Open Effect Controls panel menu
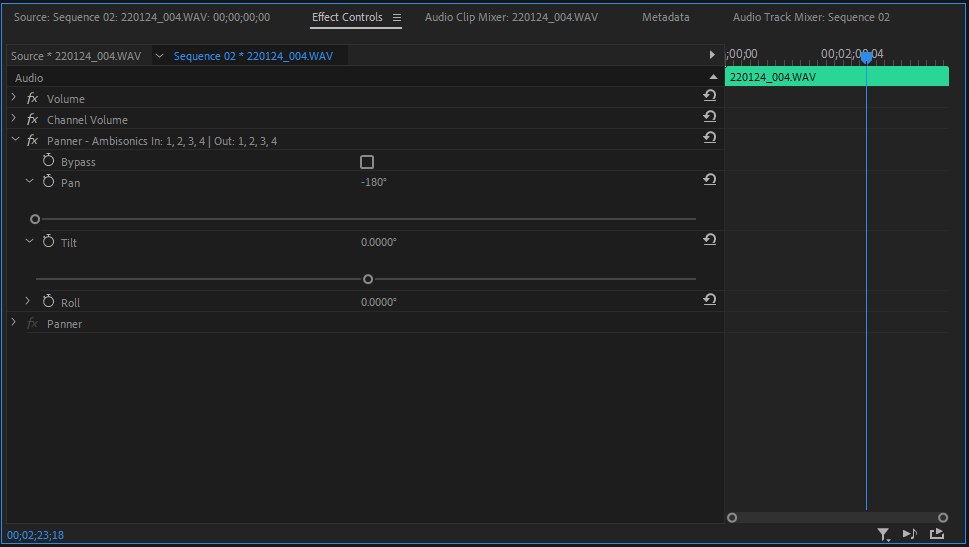This screenshot has width=969, height=547. pos(397,18)
